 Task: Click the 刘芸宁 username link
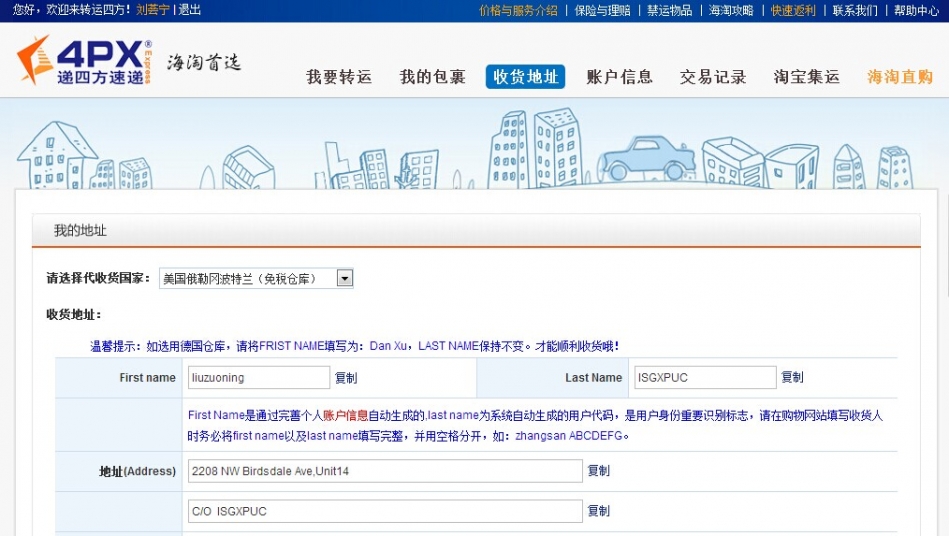[153, 10]
